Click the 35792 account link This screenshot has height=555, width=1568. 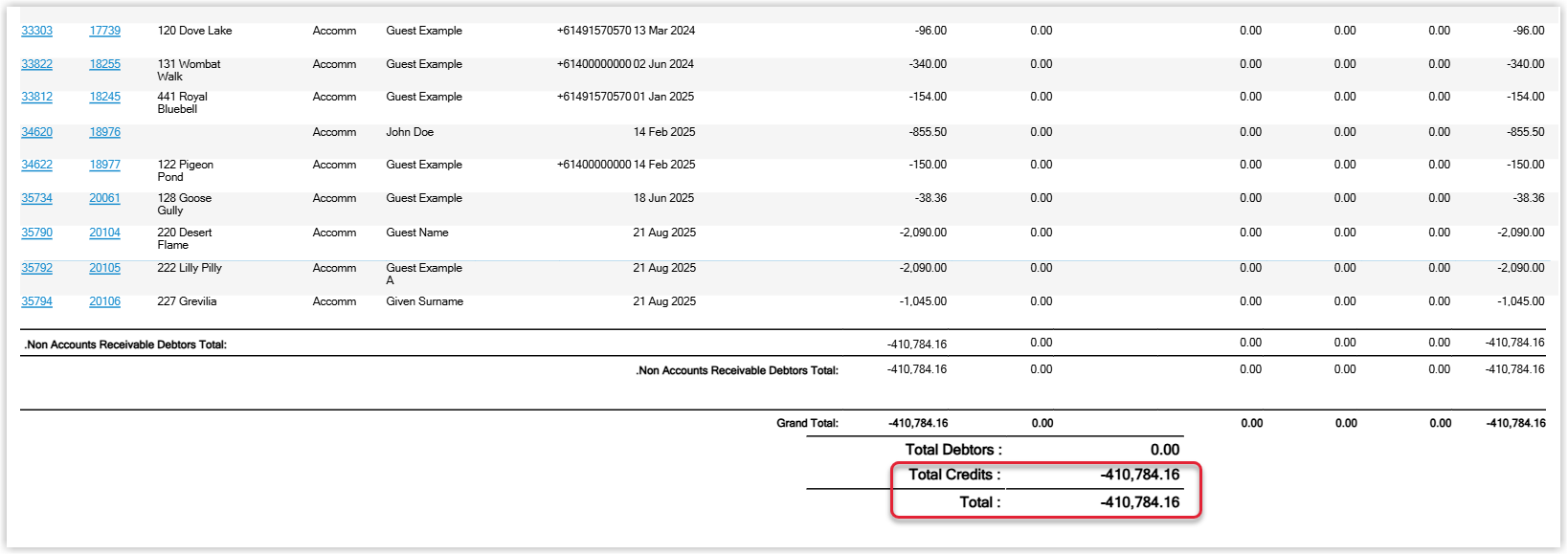tap(36, 268)
